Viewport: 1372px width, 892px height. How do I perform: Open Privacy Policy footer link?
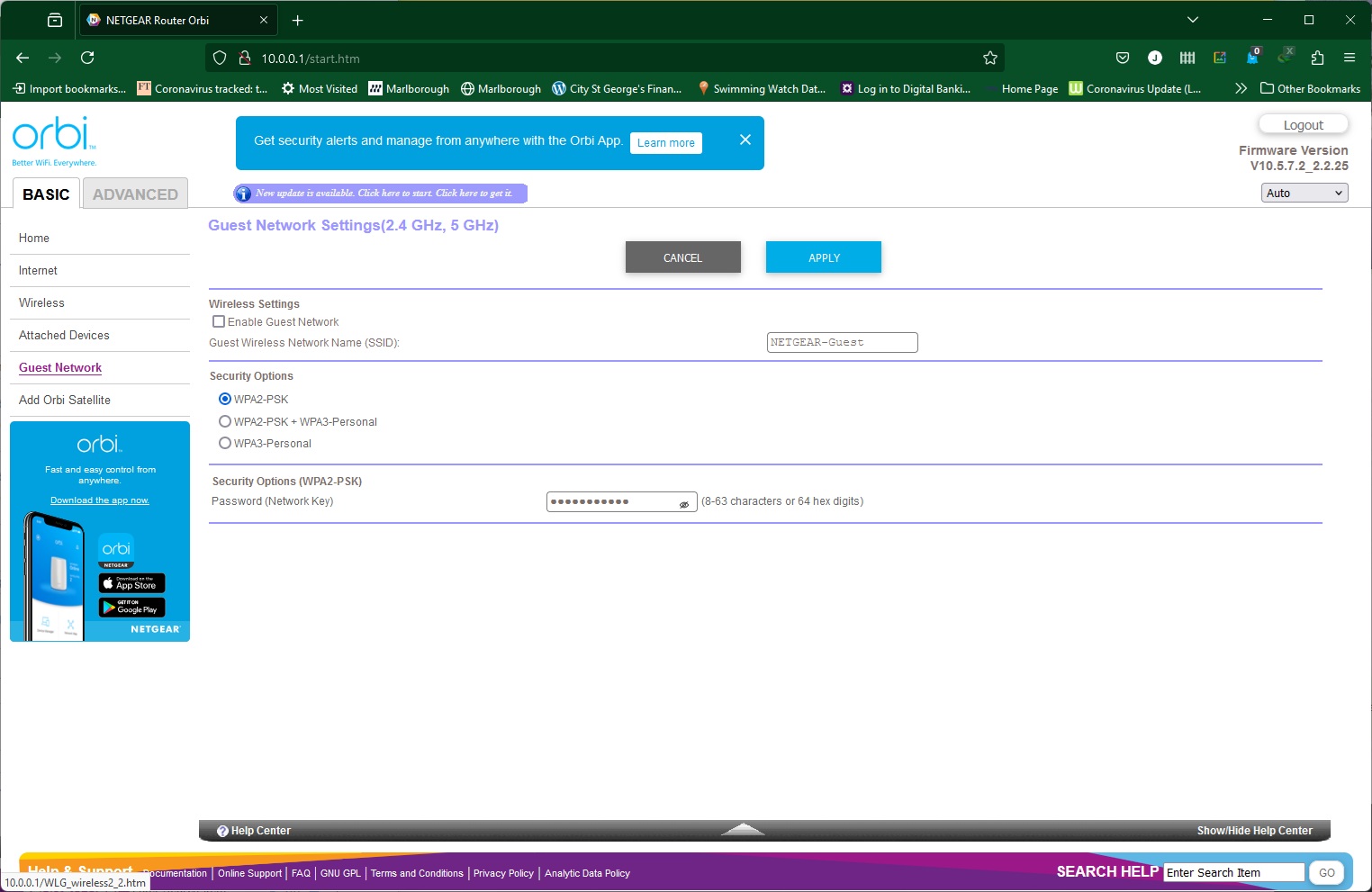pos(503,873)
